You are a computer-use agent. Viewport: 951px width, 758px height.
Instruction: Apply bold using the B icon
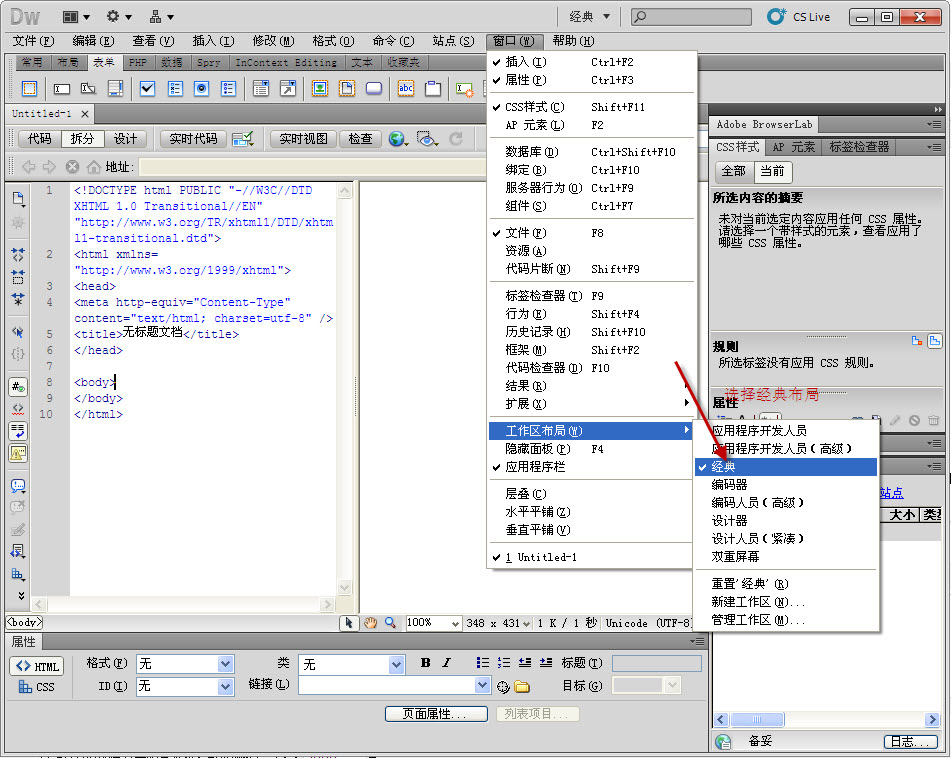point(426,663)
